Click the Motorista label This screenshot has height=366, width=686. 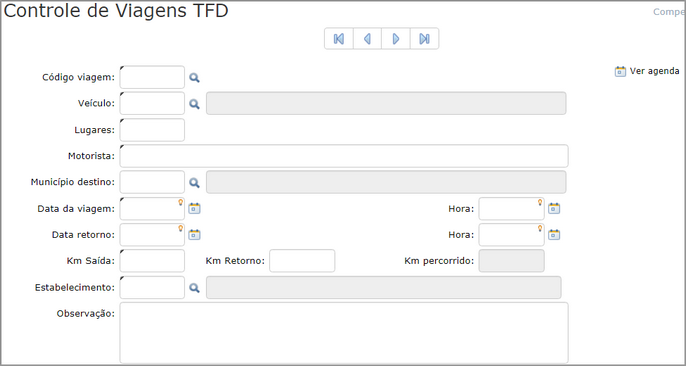point(91,156)
